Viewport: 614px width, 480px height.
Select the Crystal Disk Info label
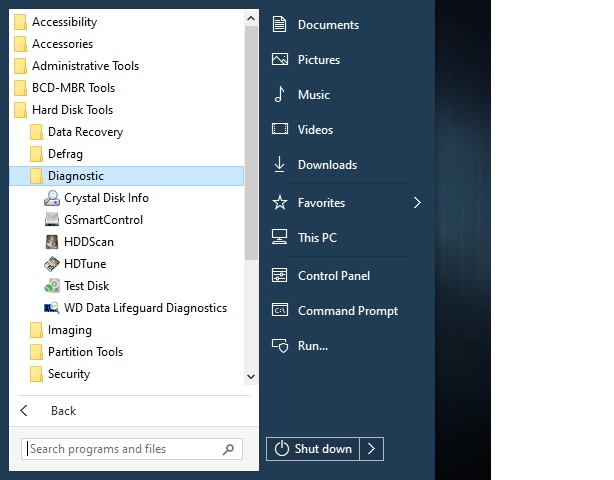[107, 198]
